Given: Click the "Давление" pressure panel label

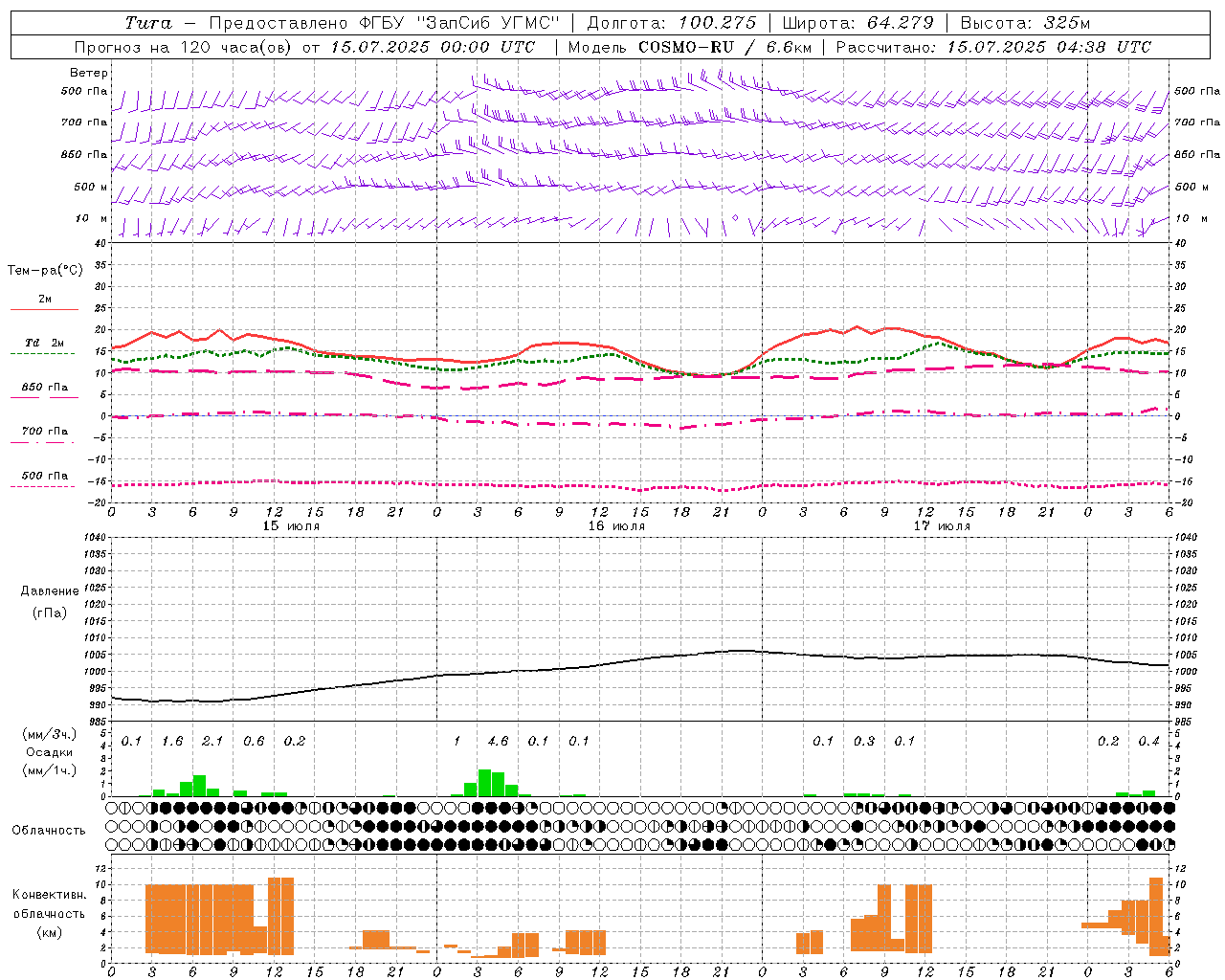Looking at the screenshot, I should pos(50,591).
